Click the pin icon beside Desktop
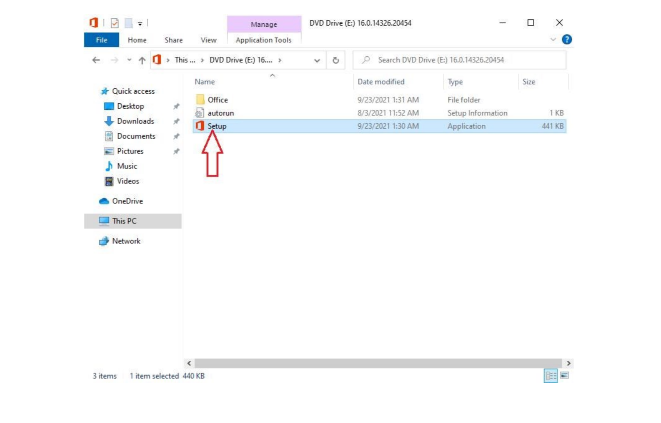Viewport: 661px width, 423px height. pos(176,106)
